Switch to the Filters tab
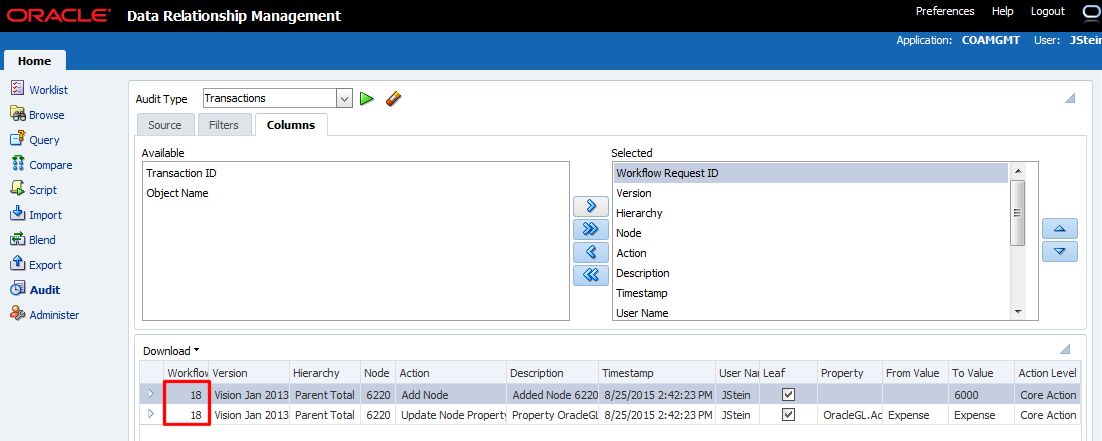This screenshot has width=1102, height=441. [224, 125]
